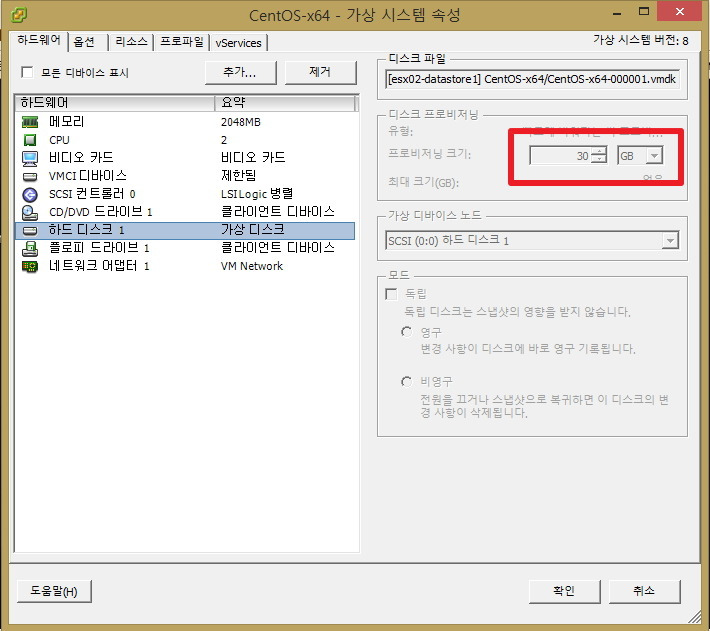The image size is (710, 631).
Task: Click the 제거 button
Action: (x=321, y=72)
